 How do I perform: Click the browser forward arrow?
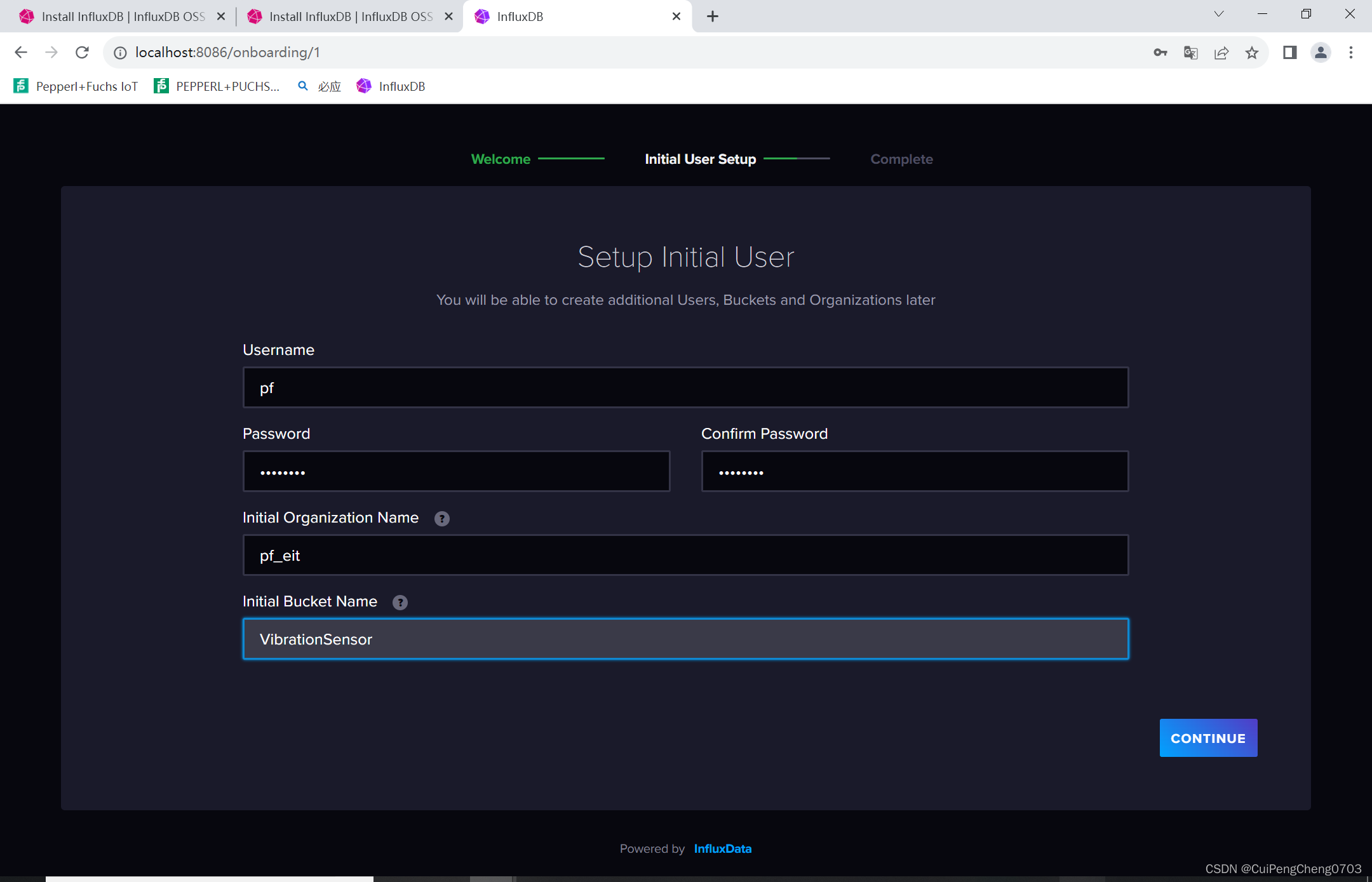point(51,53)
